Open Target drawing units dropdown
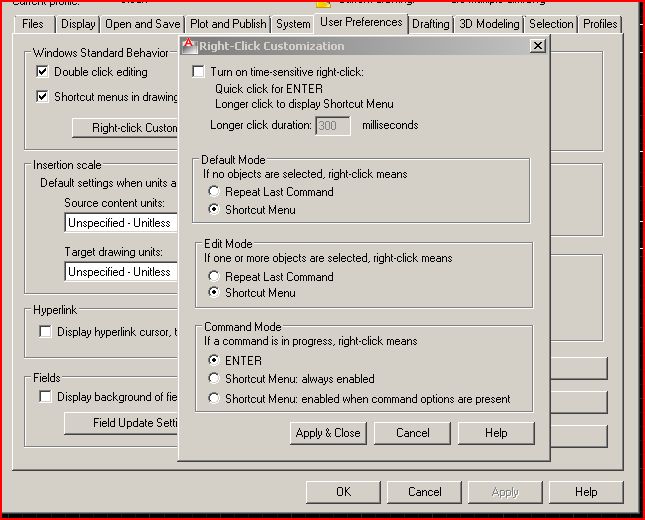The width and height of the screenshot is (645, 520). point(121,272)
